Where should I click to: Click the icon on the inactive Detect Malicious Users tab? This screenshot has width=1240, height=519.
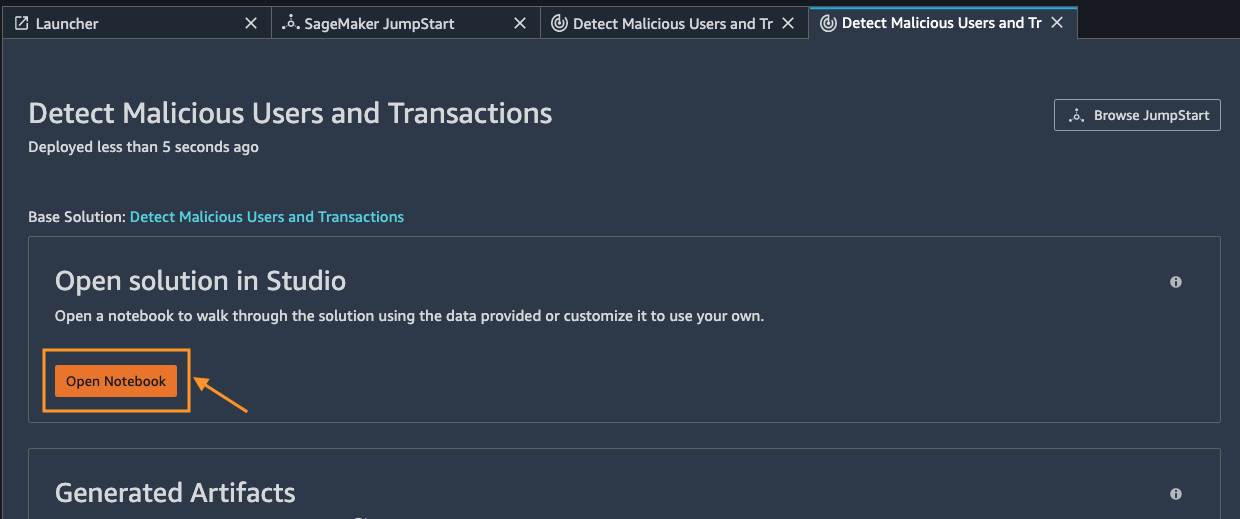[x=559, y=23]
